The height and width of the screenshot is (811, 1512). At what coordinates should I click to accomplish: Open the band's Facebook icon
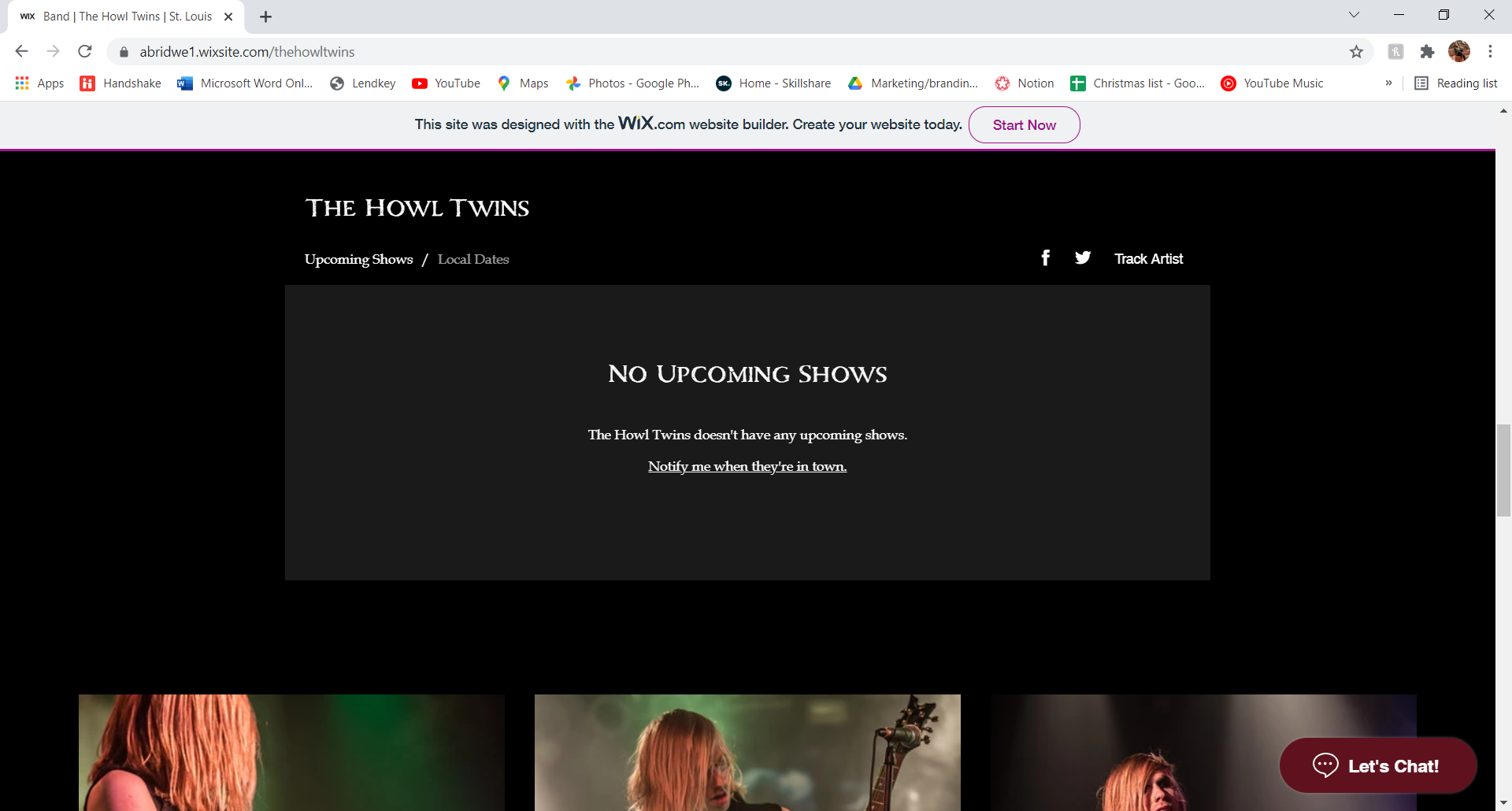1045,257
